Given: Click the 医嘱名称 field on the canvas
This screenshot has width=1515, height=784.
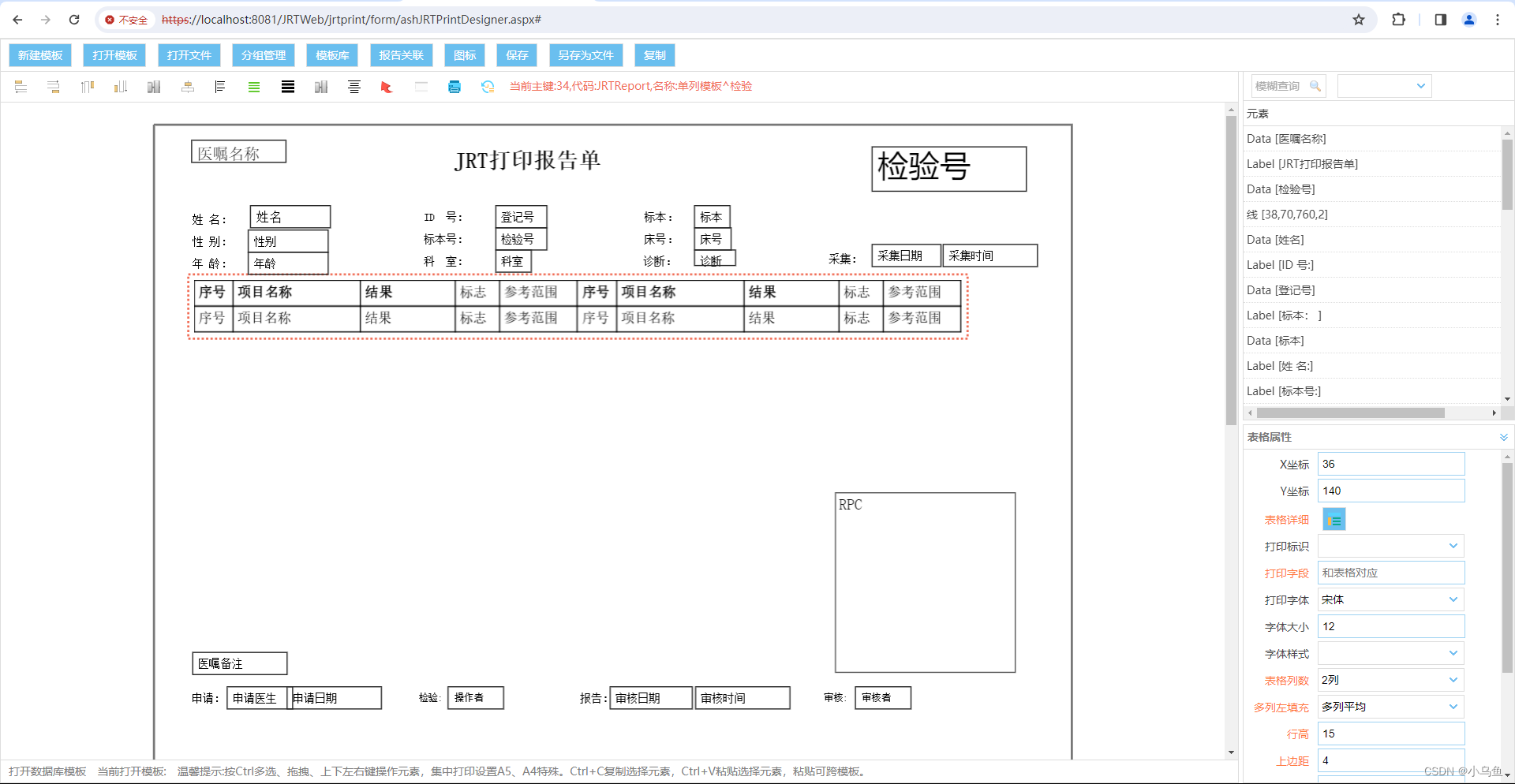Looking at the screenshot, I should coord(238,151).
